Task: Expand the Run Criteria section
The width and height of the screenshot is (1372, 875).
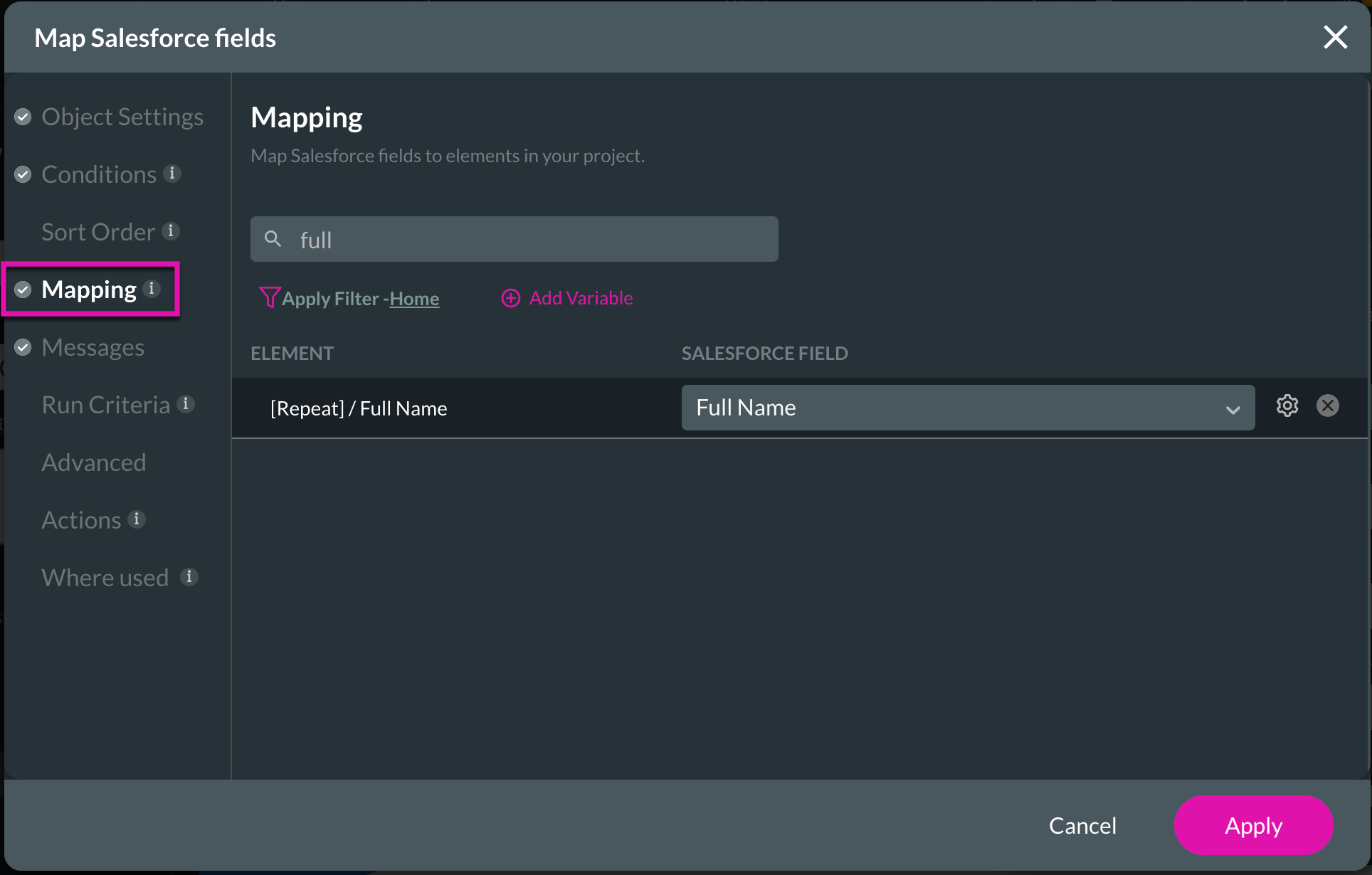Action: 105,404
